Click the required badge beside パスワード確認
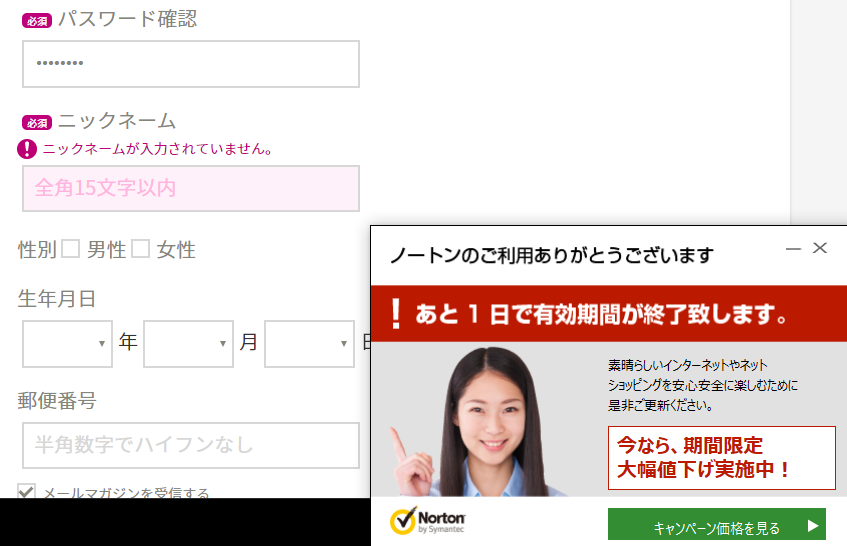This screenshot has width=847, height=546. tap(37, 19)
